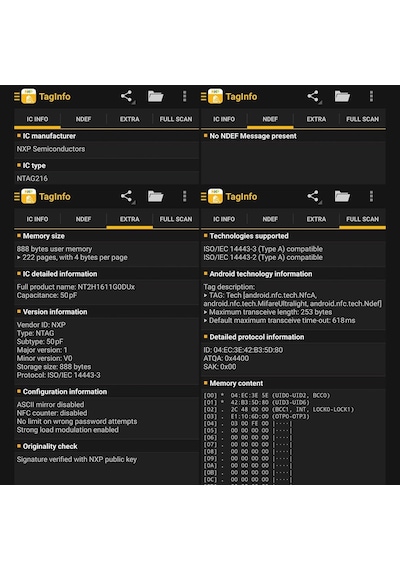Switch to EXTRA tab above Technologies supported
400x570 pixels.
click(316, 219)
